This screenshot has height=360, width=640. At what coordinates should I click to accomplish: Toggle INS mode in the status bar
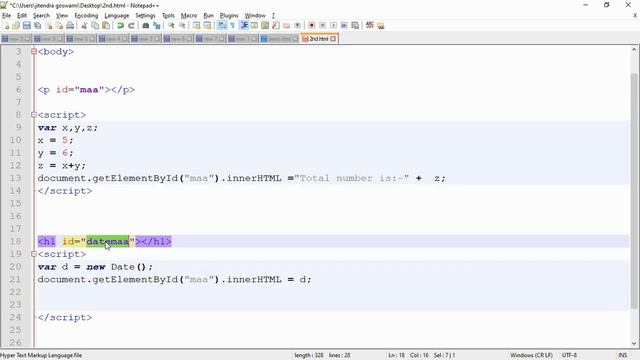click(622, 356)
